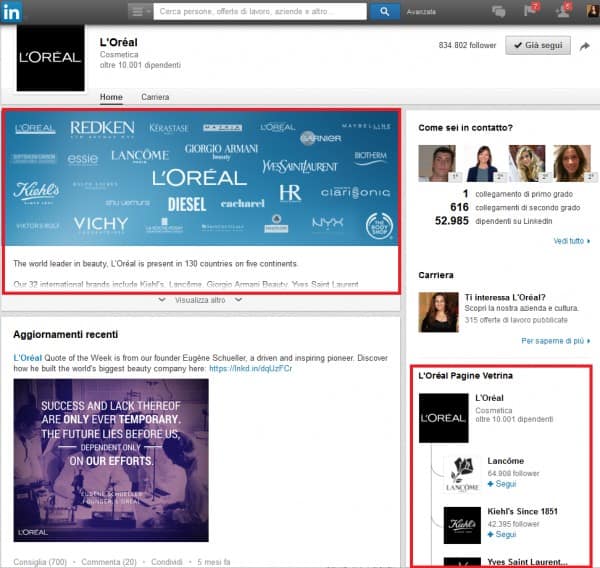Image resolution: width=600 pixels, height=568 pixels.
Task: Click Condividi on the update
Action: click(x=166, y=562)
